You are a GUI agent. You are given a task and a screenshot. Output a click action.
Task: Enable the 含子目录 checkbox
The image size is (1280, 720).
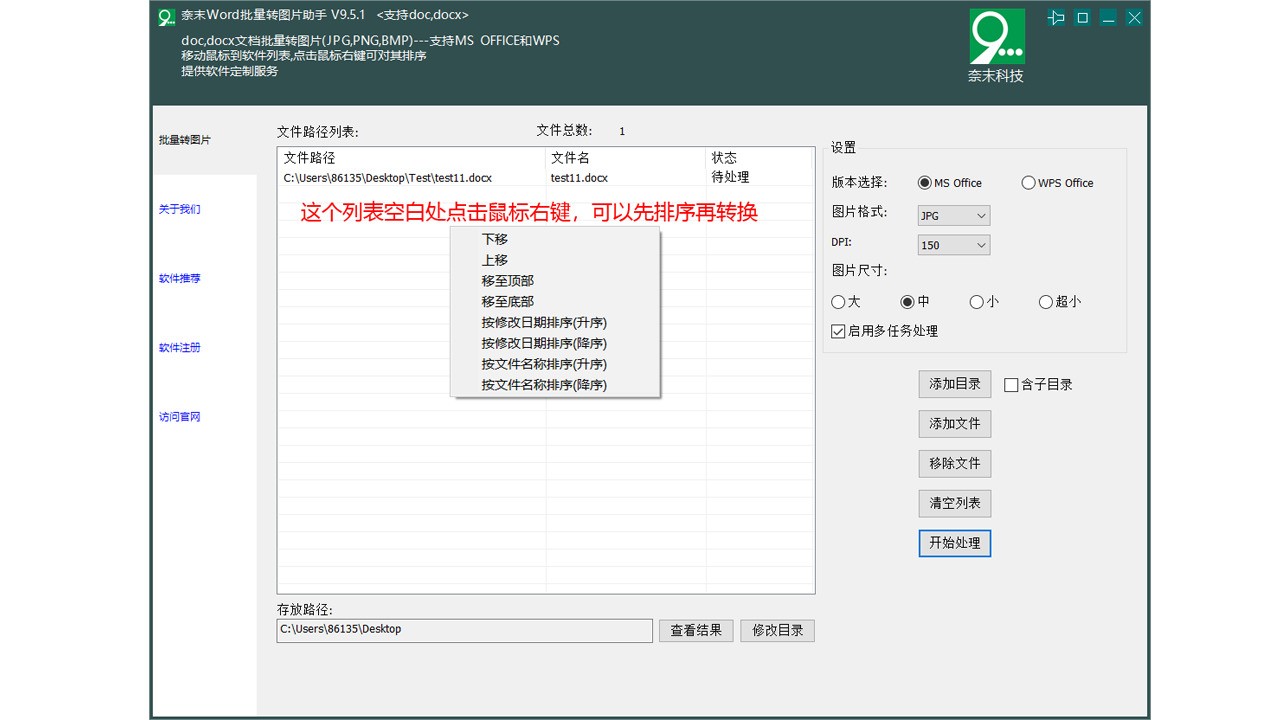point(1010,384)
